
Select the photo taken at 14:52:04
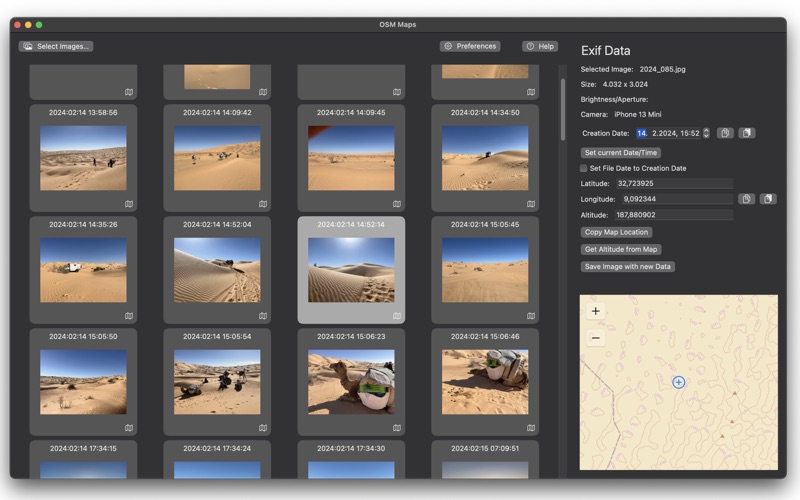point(217,270)
